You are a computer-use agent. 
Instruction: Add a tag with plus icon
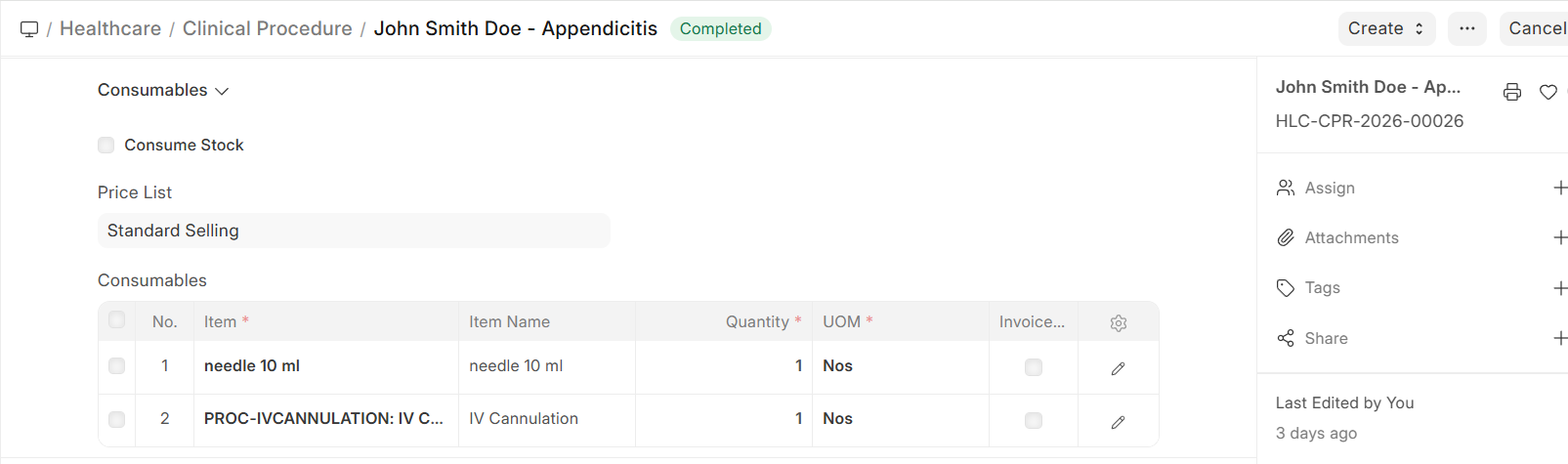click(x=1559, y=288)
